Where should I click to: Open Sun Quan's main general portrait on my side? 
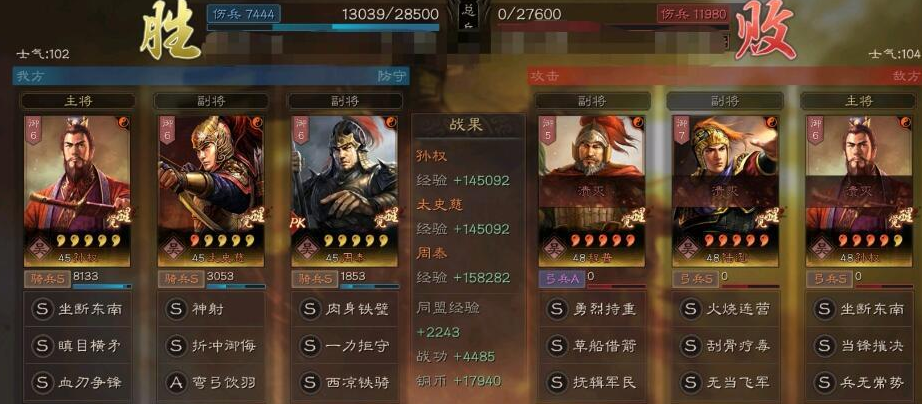(x=77, y=191)
